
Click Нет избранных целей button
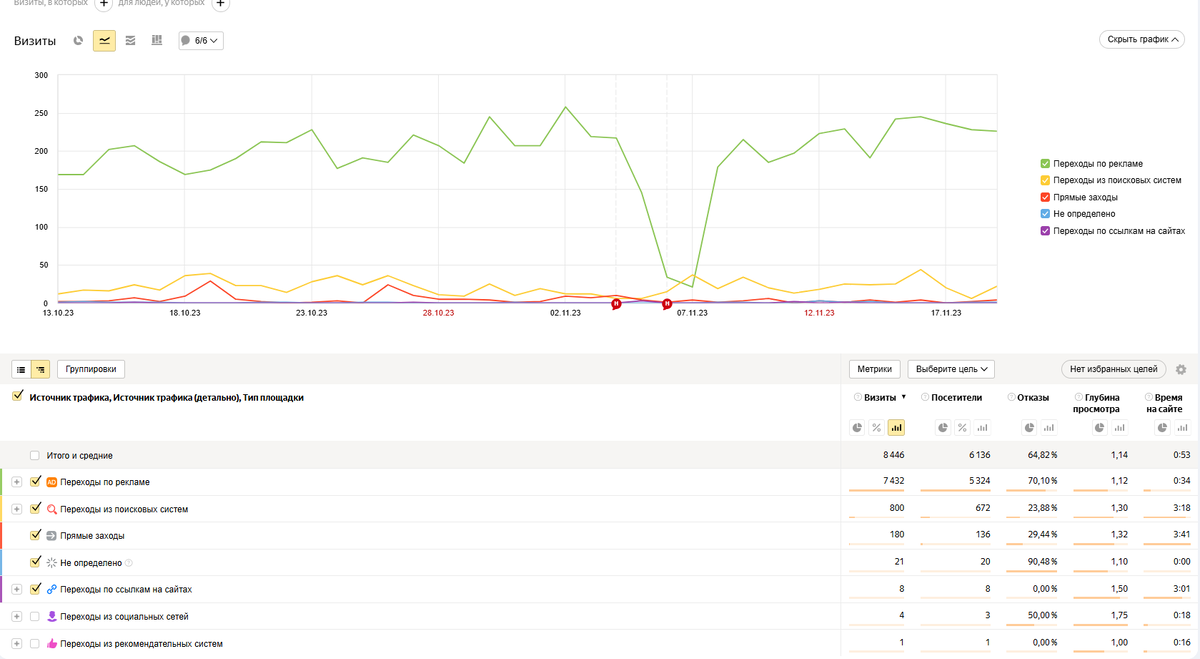click(x=1114, y=369)
